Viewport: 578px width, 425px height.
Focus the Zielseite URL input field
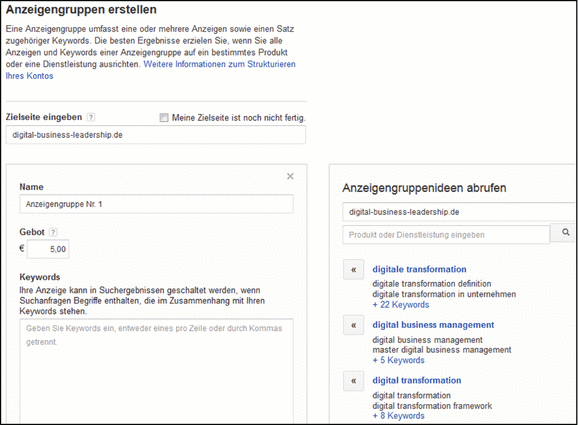point(156,135)
